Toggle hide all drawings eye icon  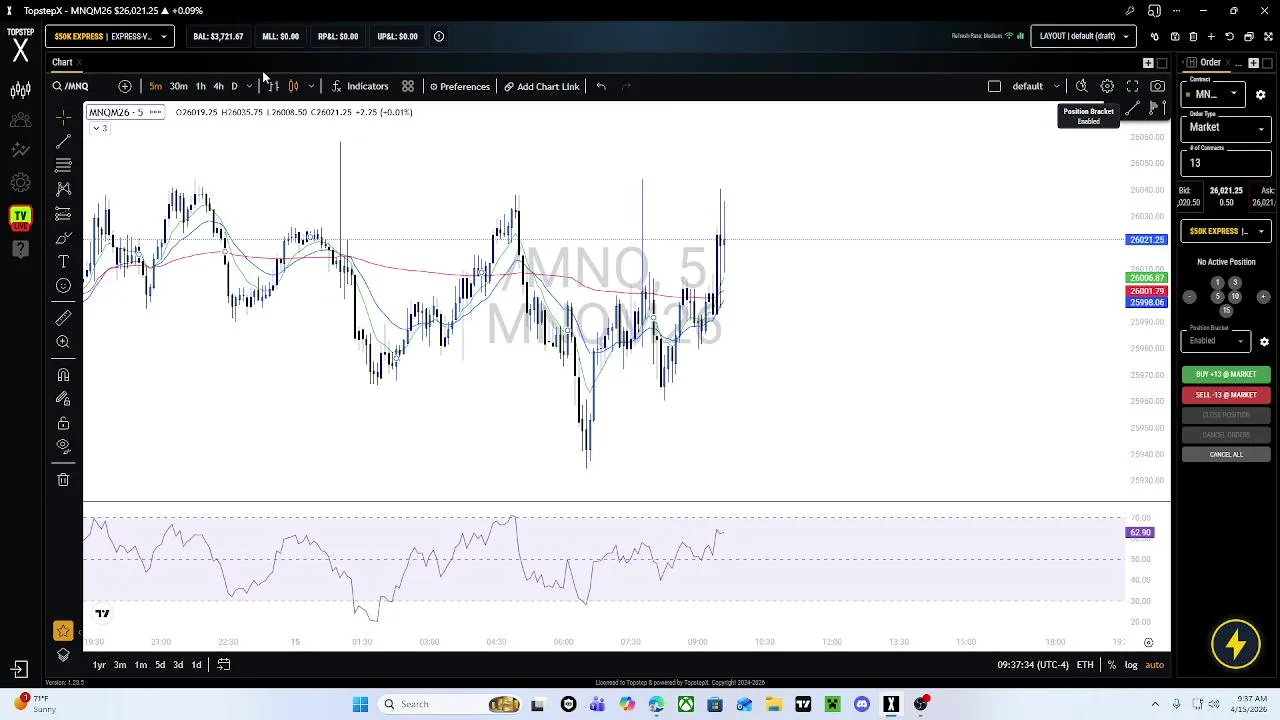tap(63, 446)
